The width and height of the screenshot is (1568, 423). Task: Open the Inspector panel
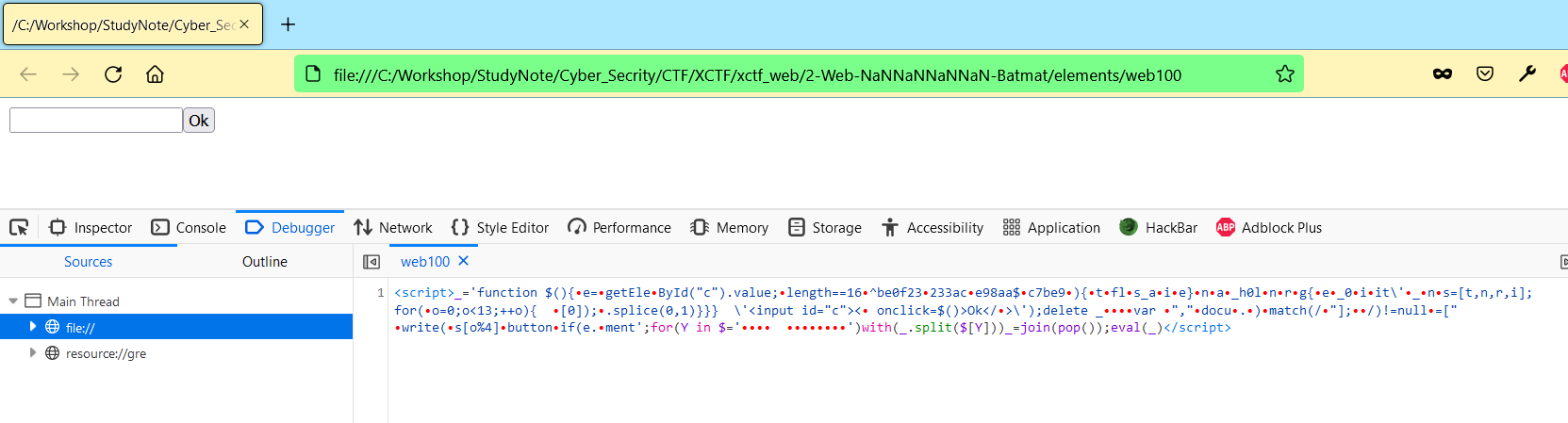[x=91, y=227]
